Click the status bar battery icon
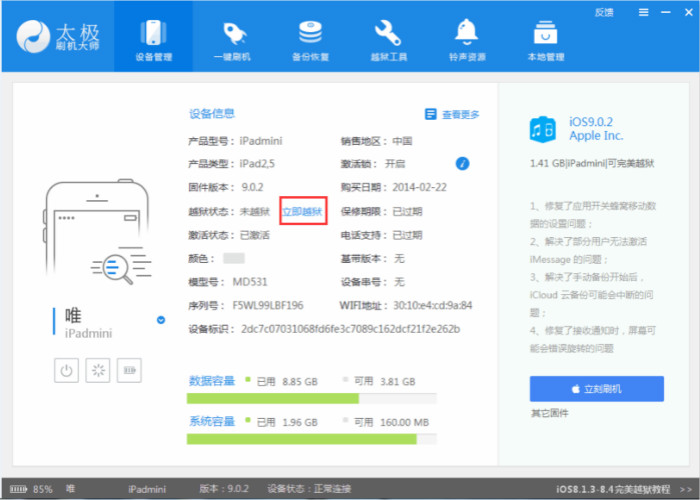This screenshot has height=500, width=700. pos(18,489)
